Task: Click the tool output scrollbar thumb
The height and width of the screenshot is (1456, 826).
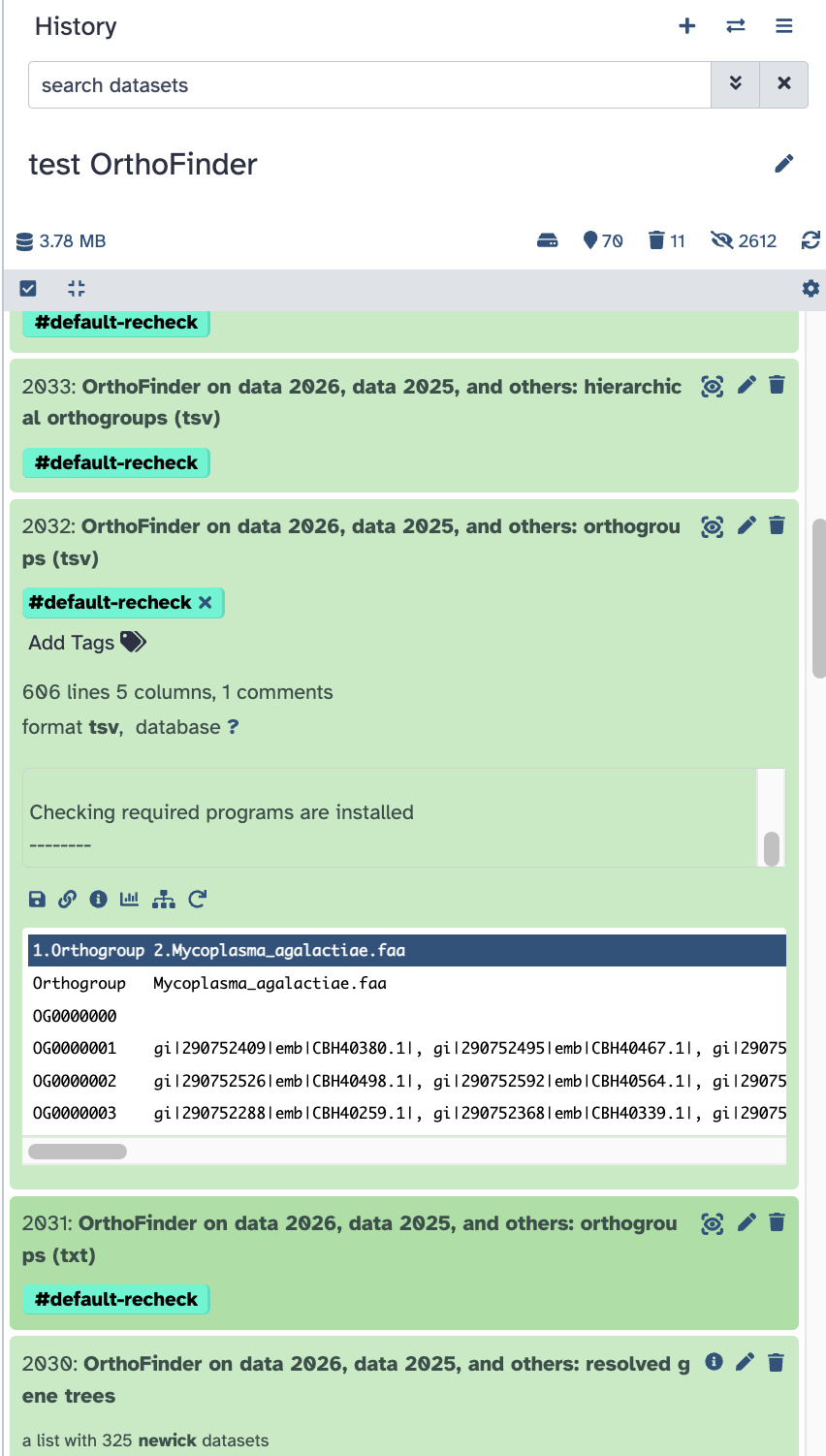Action: point(772,848)
